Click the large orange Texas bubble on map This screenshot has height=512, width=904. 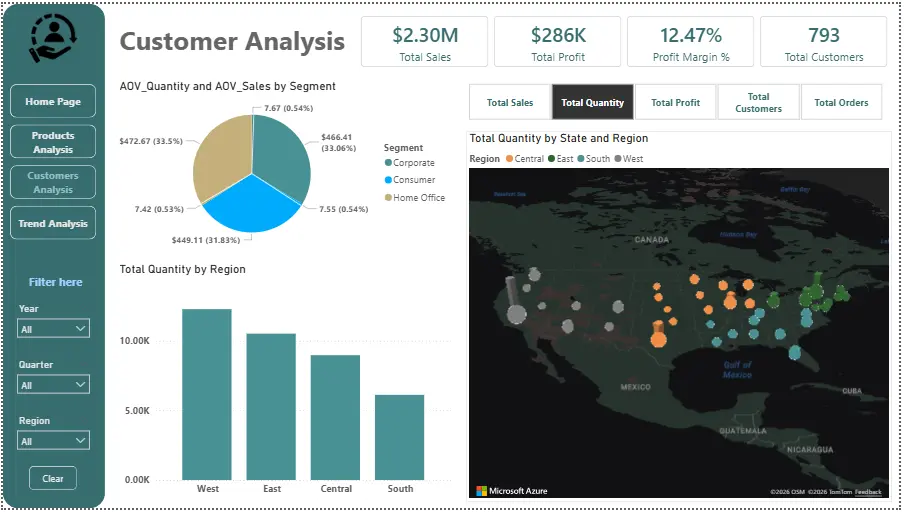[658, 338]
